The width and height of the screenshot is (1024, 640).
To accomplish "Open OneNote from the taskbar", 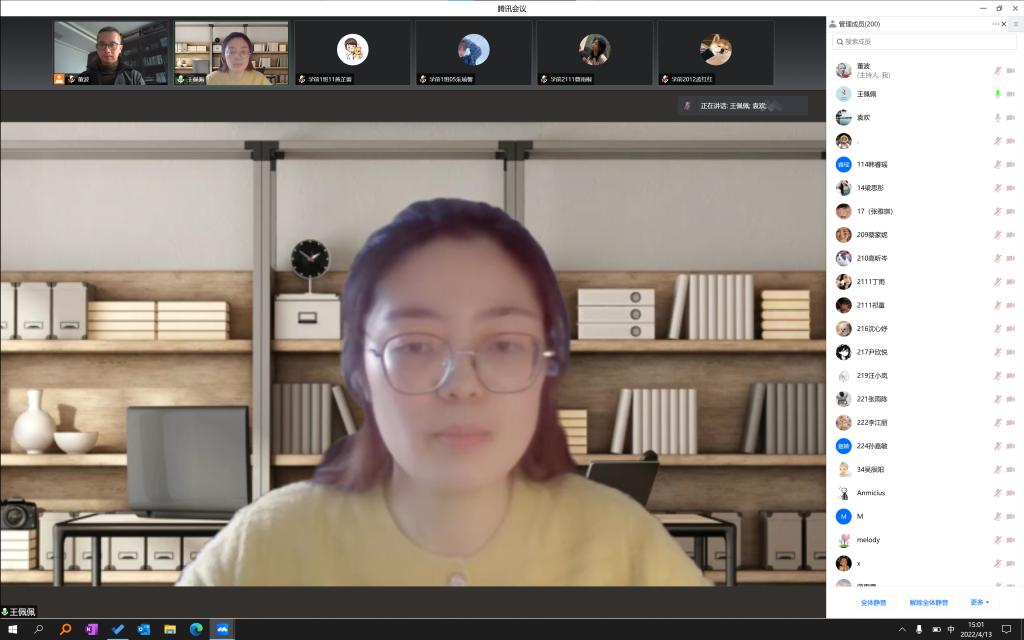I will 92,629.
